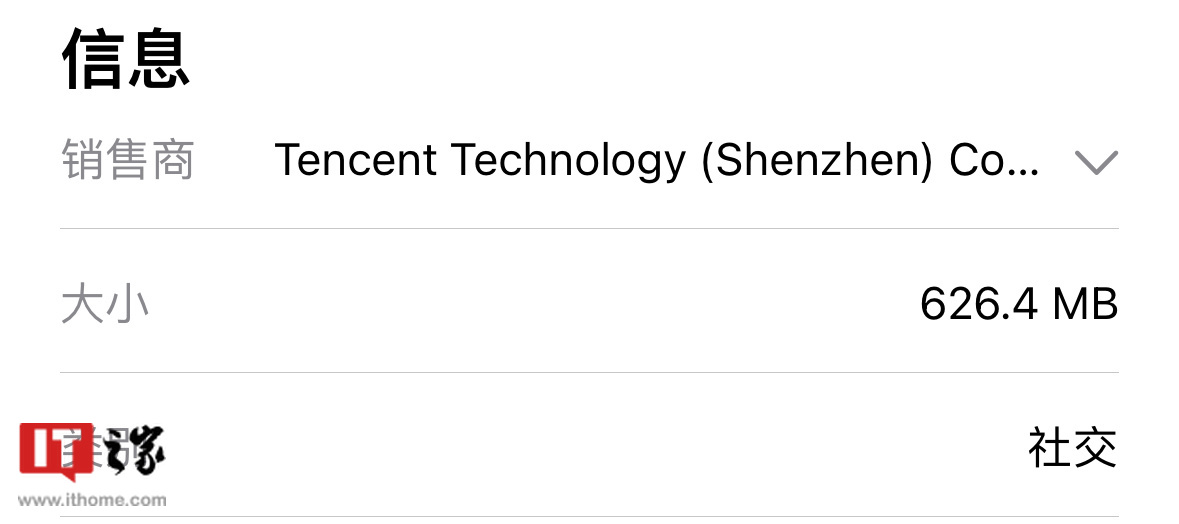Screen dimensions: 1179x524
Task: Click the divider below the 社交 row
Action: point(590,516)
